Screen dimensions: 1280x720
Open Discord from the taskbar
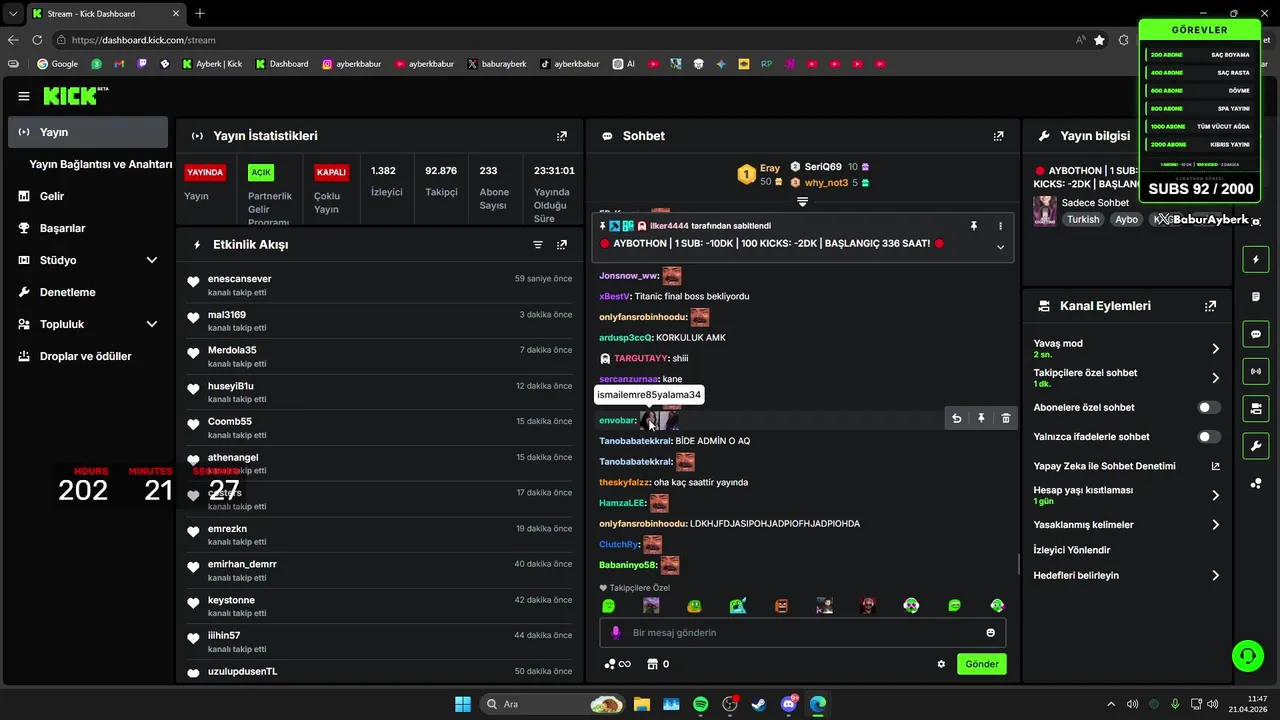[789, 704]
